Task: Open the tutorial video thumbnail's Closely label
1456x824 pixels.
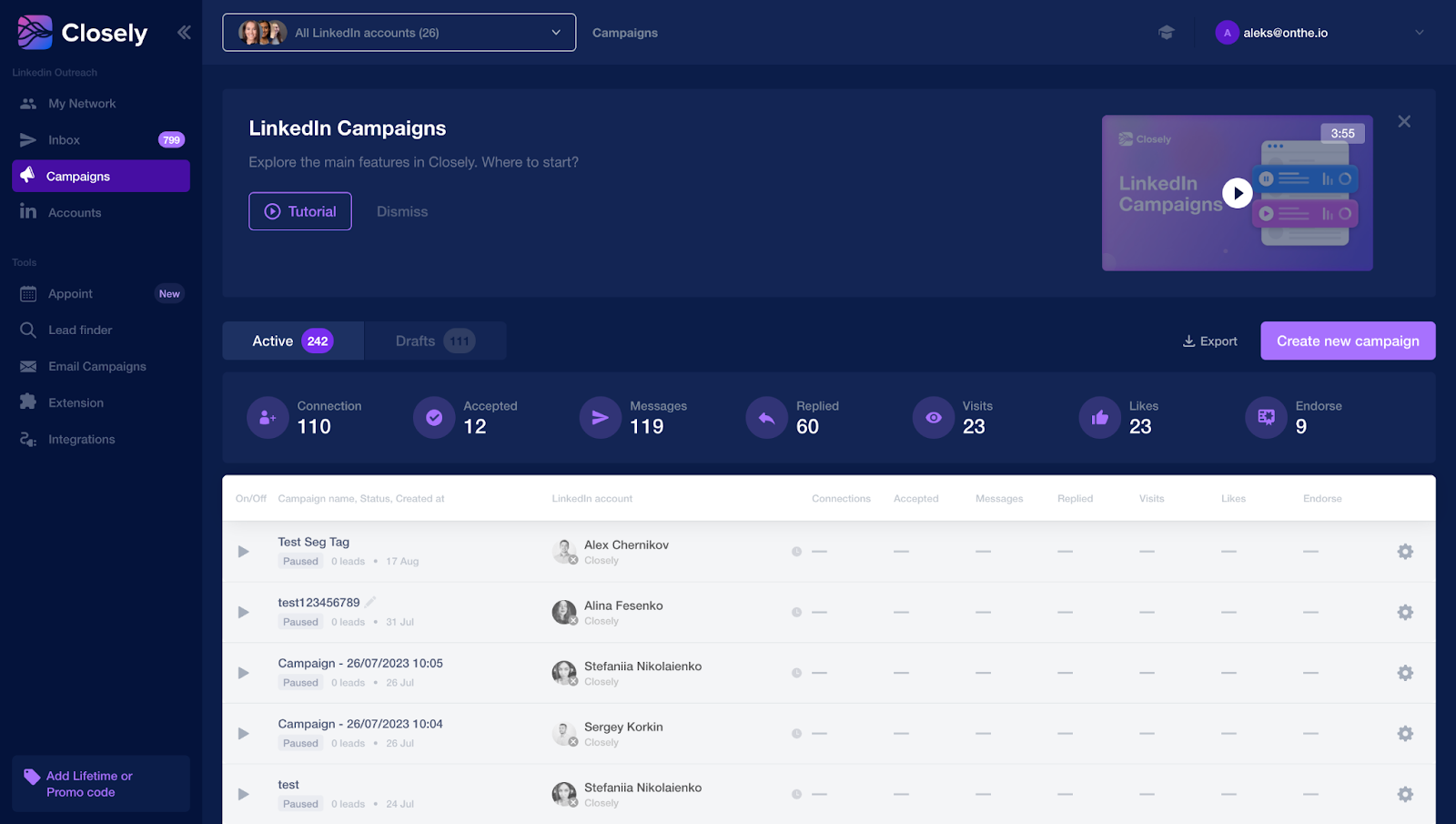Action: coord(1146,139)
